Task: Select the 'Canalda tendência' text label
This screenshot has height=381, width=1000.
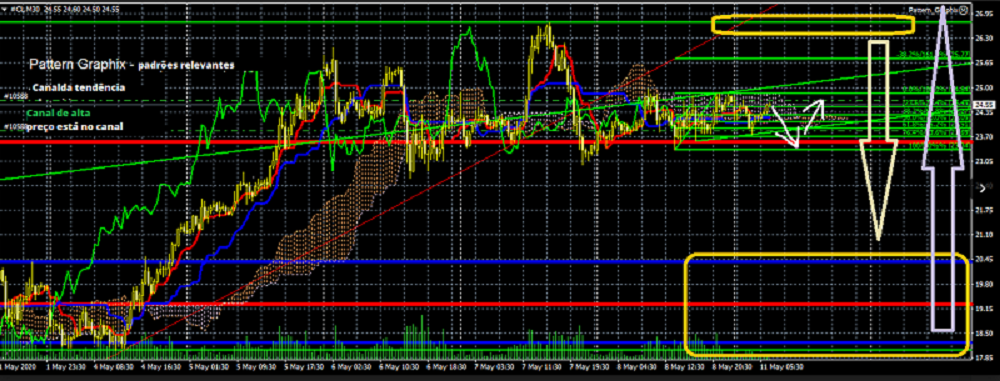Action: click(x=77, y=87)
